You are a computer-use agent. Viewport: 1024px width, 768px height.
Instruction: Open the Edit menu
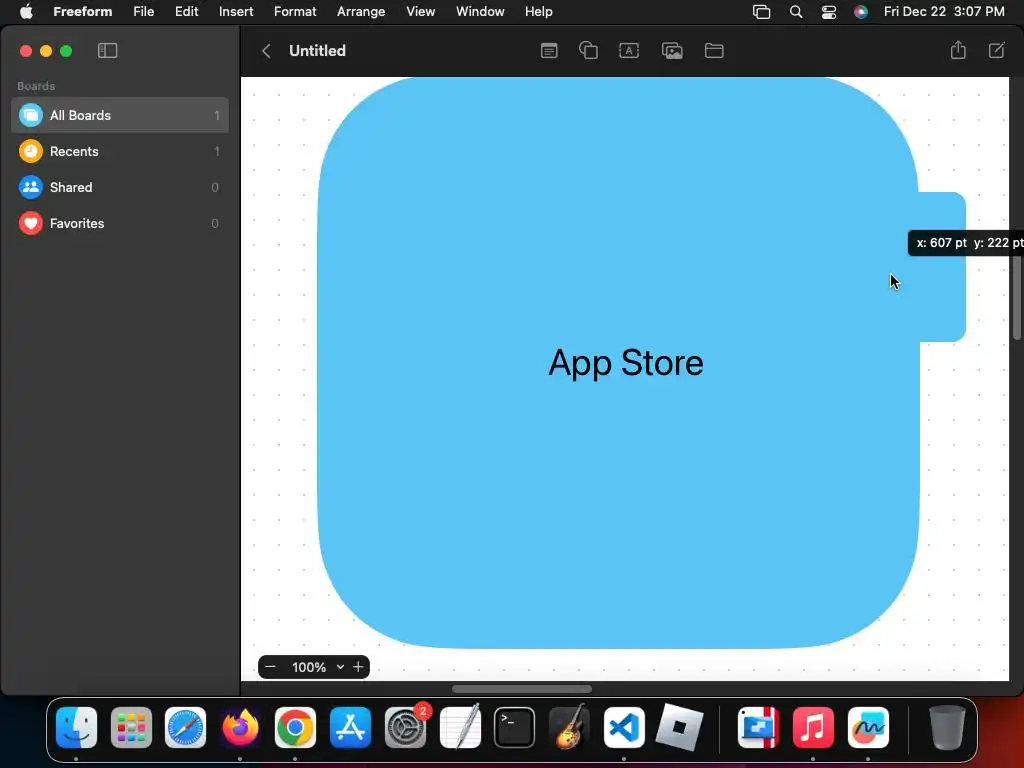(186, 11)
